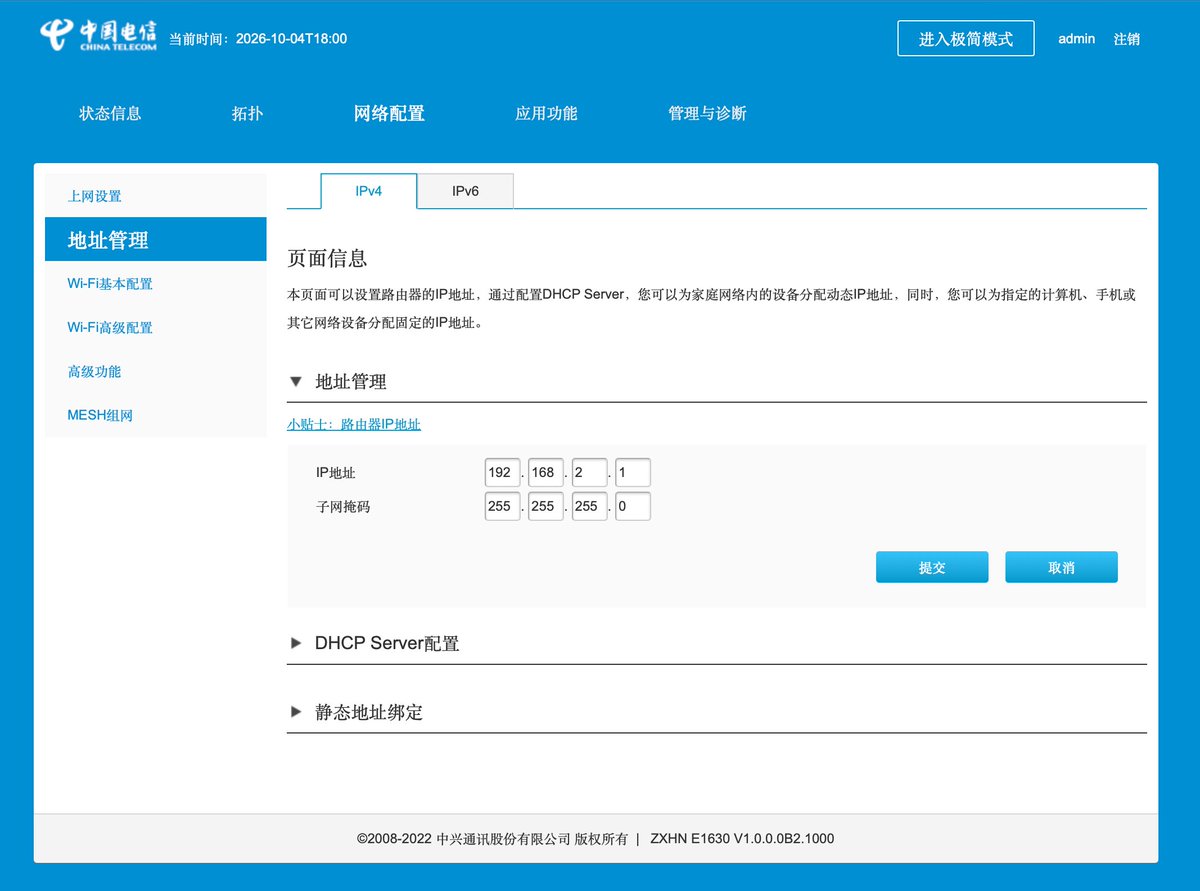1200x891 pixels.
Task: Switch to the IPv4 tab
Action: pos(369,191)
